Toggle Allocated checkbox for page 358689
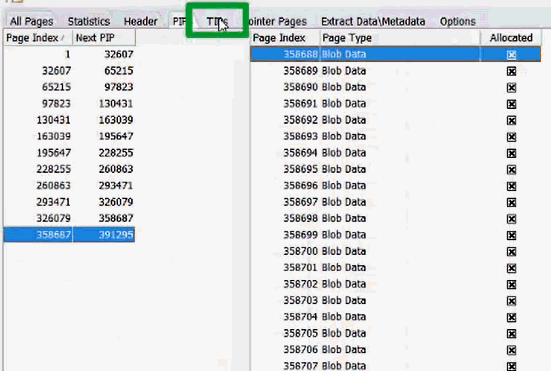 511,71
